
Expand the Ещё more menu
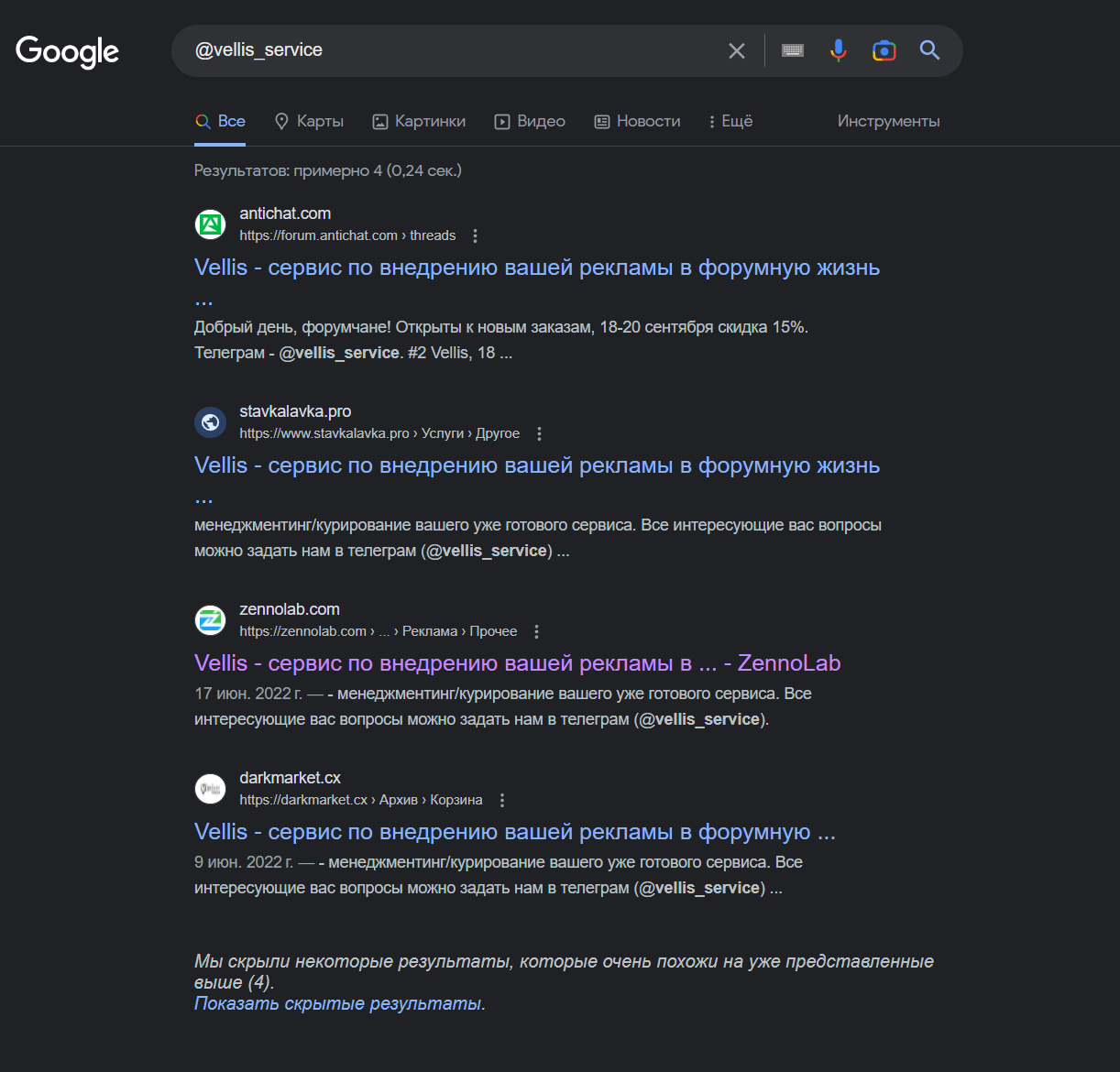(730, 122)
